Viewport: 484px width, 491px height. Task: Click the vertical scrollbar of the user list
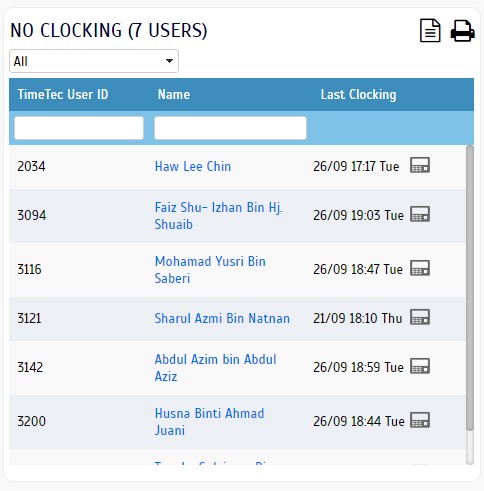[x=470, y=305]
